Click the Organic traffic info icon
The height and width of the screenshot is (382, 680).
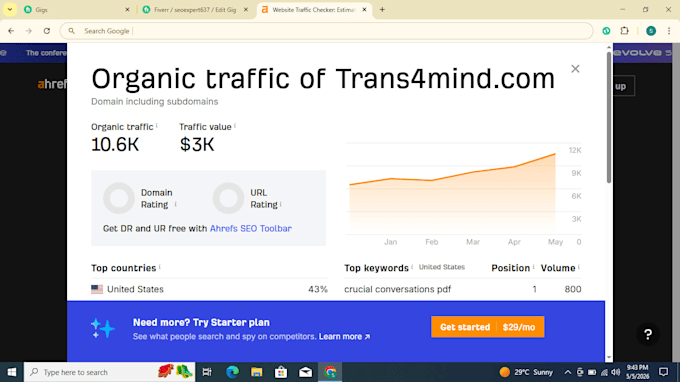157,126
